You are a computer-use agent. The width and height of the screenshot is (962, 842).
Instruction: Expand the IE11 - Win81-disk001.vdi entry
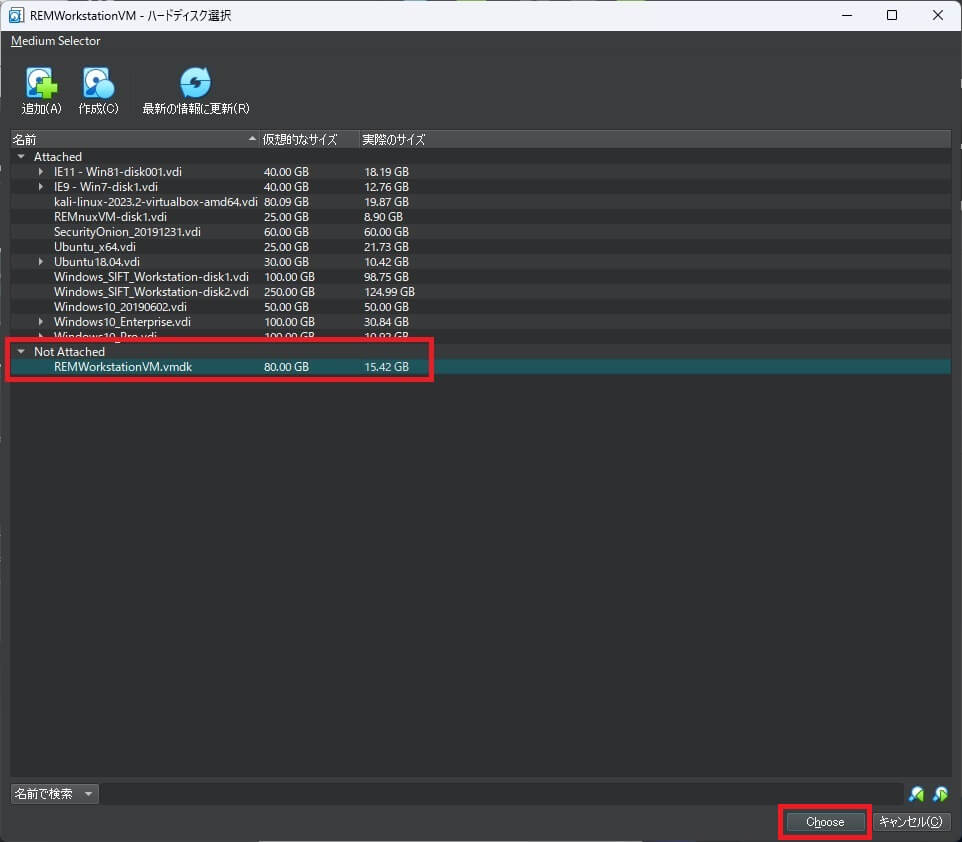click(x=41, y=172)
